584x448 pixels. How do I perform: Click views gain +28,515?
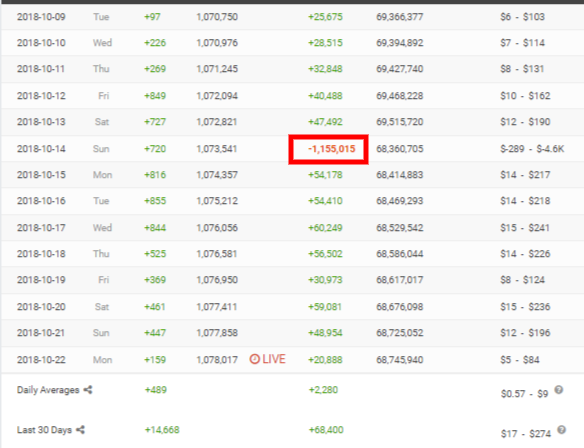pyautogui.click(x=325, y=43)
